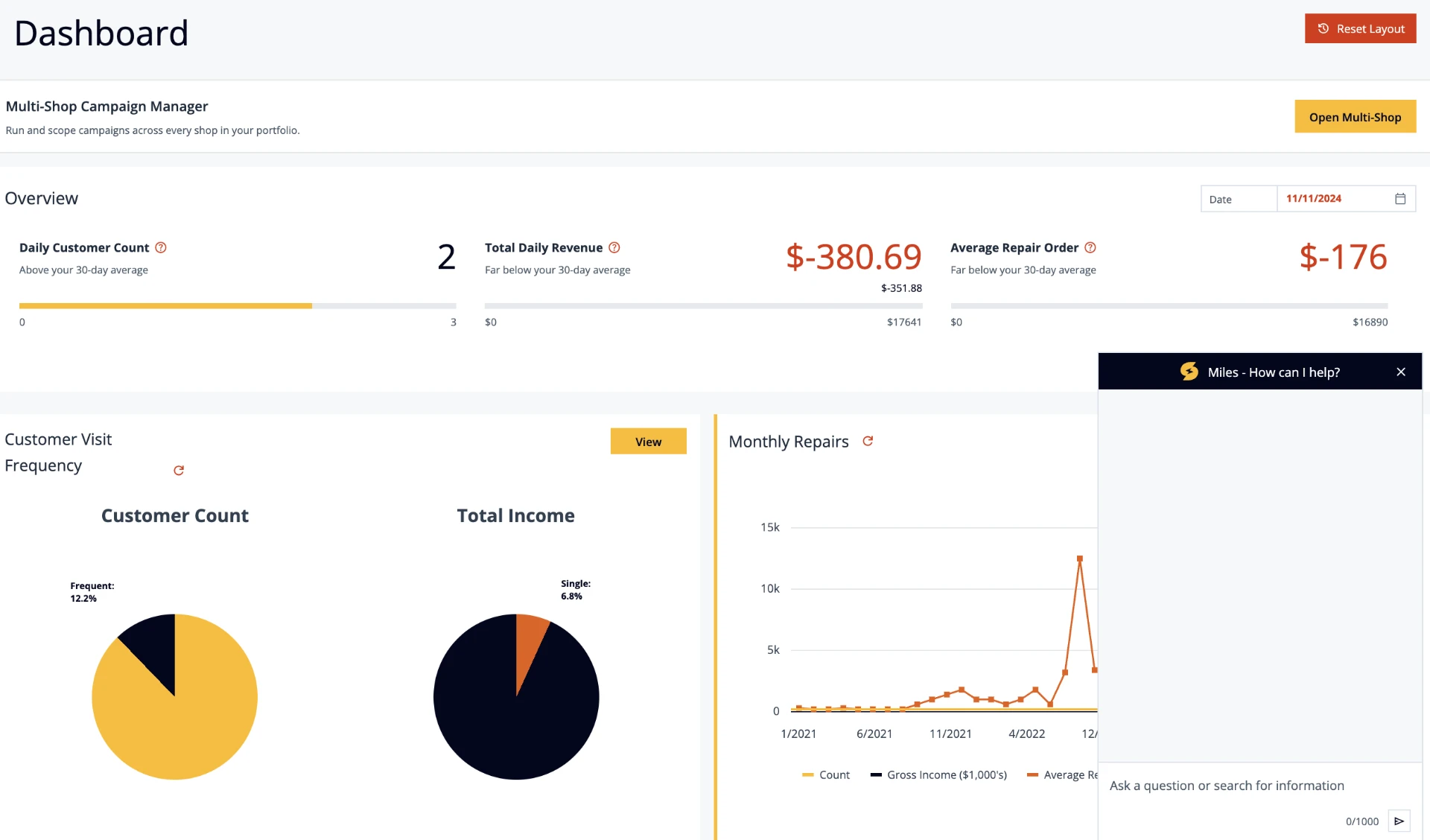Click the Average Repair Order progress bar

tap(1169, 306)
